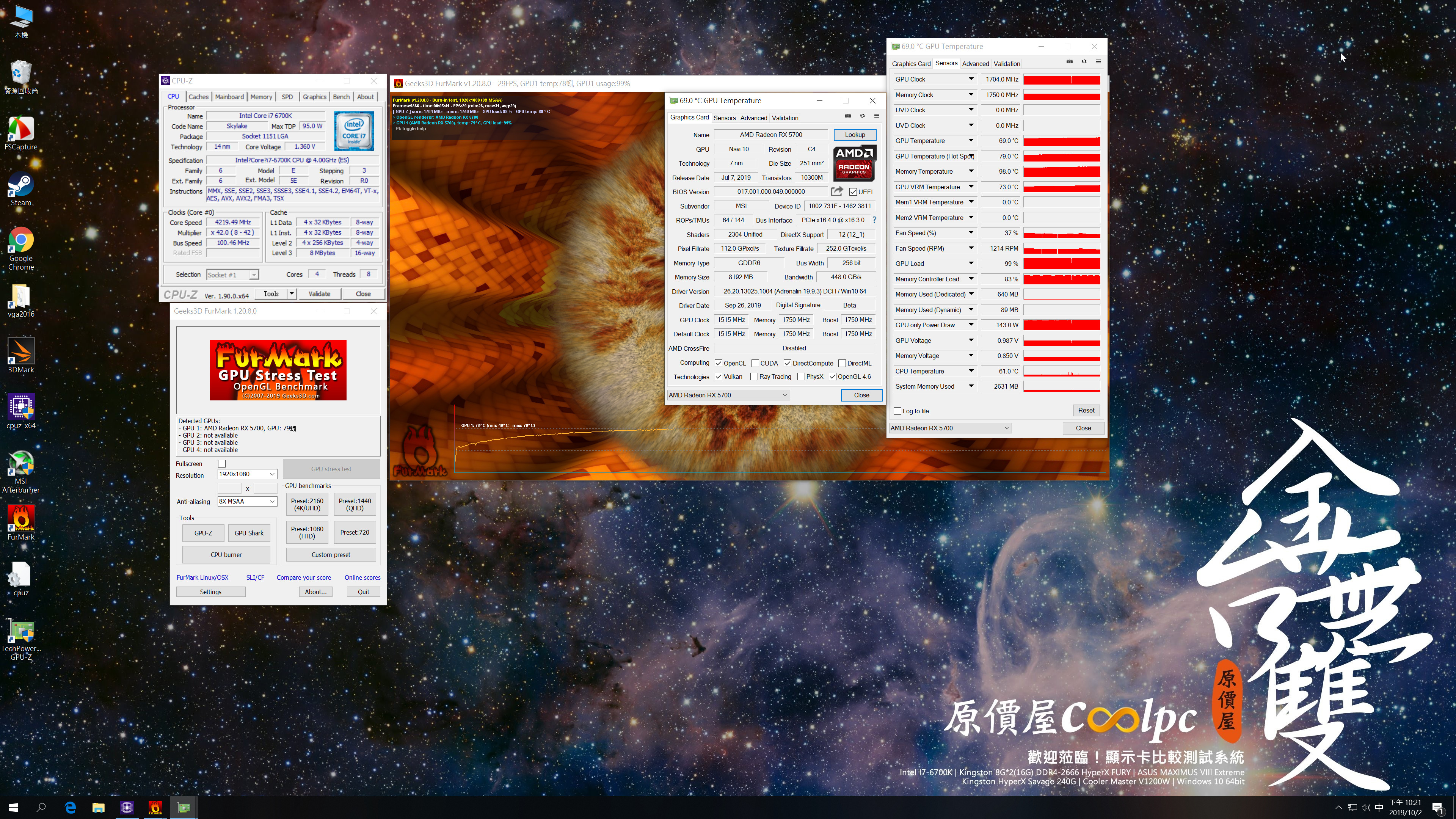Open the Tools dropdown arrow in CPU-Z
Image resolution: width=1456 pixels, height=819 pixels.
tap(292, 293)
